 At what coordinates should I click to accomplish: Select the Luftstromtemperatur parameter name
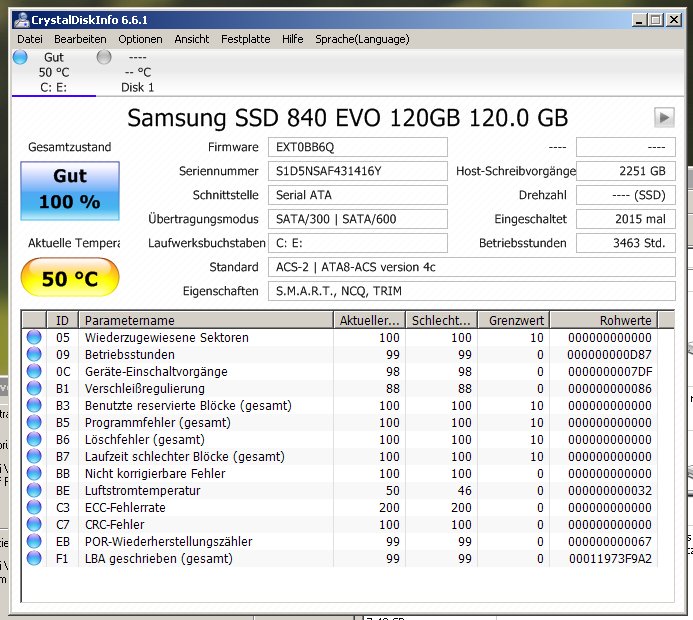coord(142,491)
